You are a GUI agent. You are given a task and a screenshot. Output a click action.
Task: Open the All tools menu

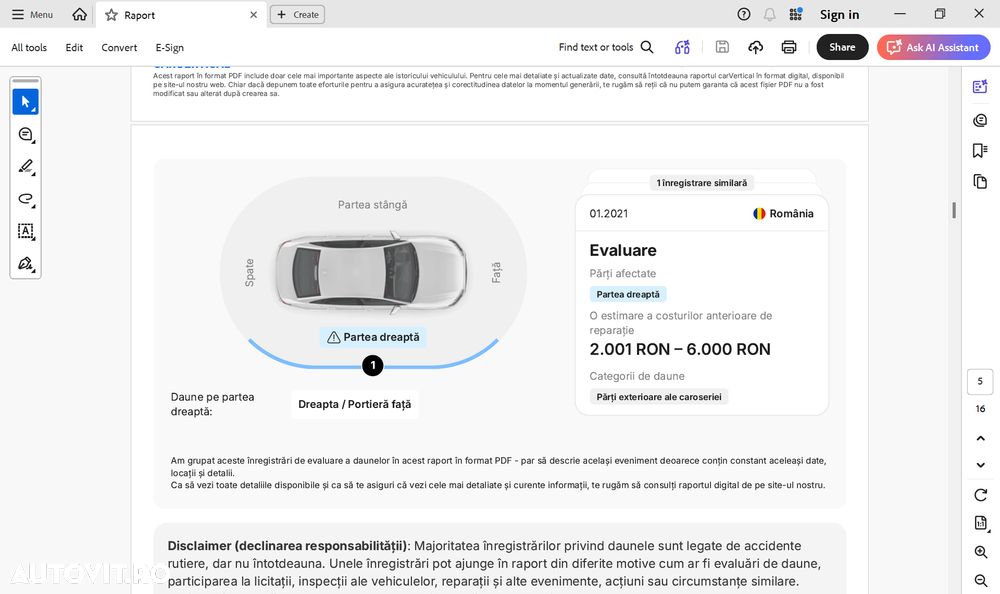click(29, 47)
